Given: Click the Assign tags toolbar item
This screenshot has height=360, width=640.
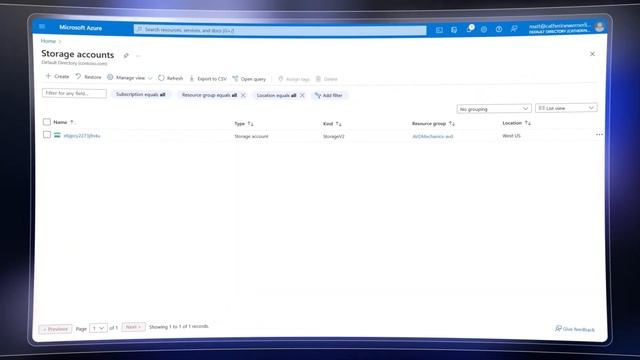Looking at the screenshot, I should 294,79.
